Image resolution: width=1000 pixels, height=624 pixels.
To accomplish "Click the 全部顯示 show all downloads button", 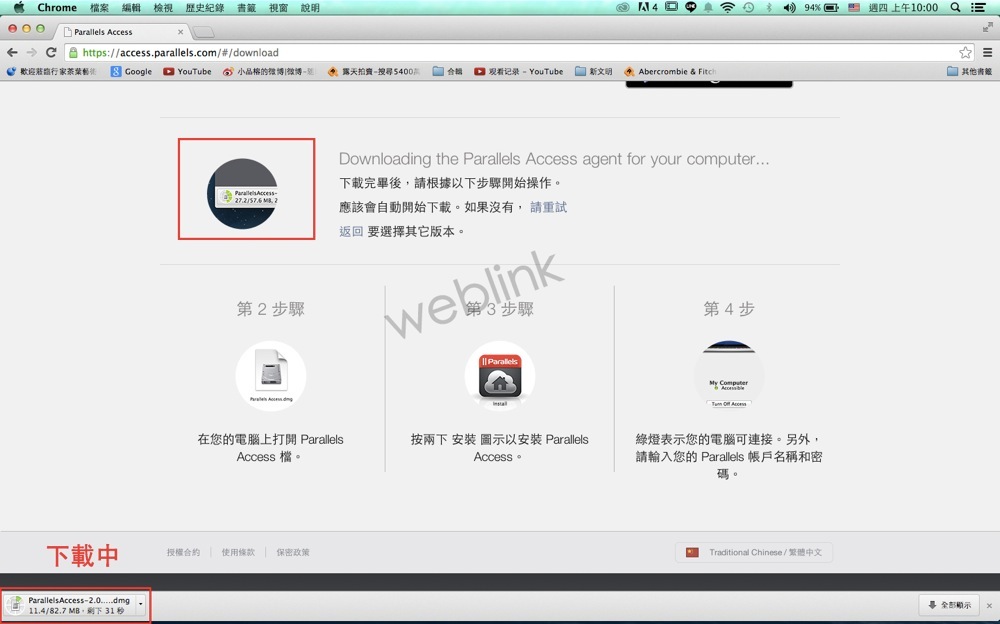I will [x=950, y=605].
